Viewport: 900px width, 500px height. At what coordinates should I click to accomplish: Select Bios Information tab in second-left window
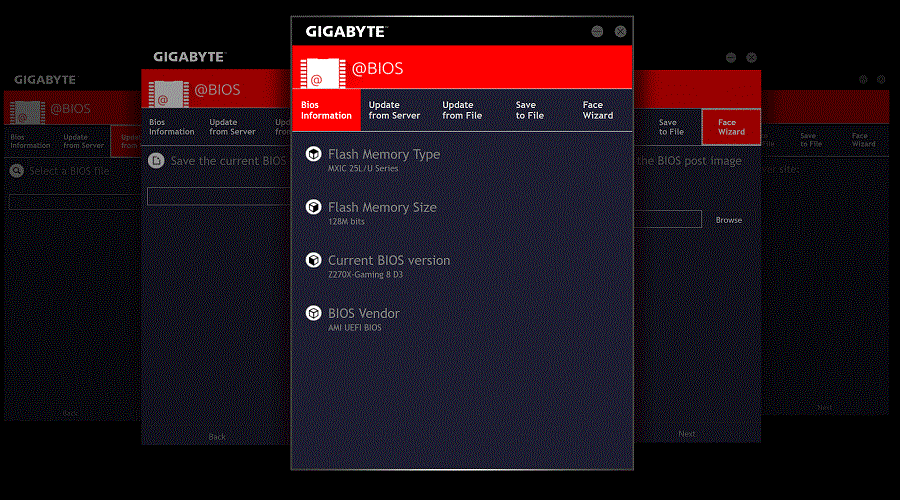[x=172, y=127]
